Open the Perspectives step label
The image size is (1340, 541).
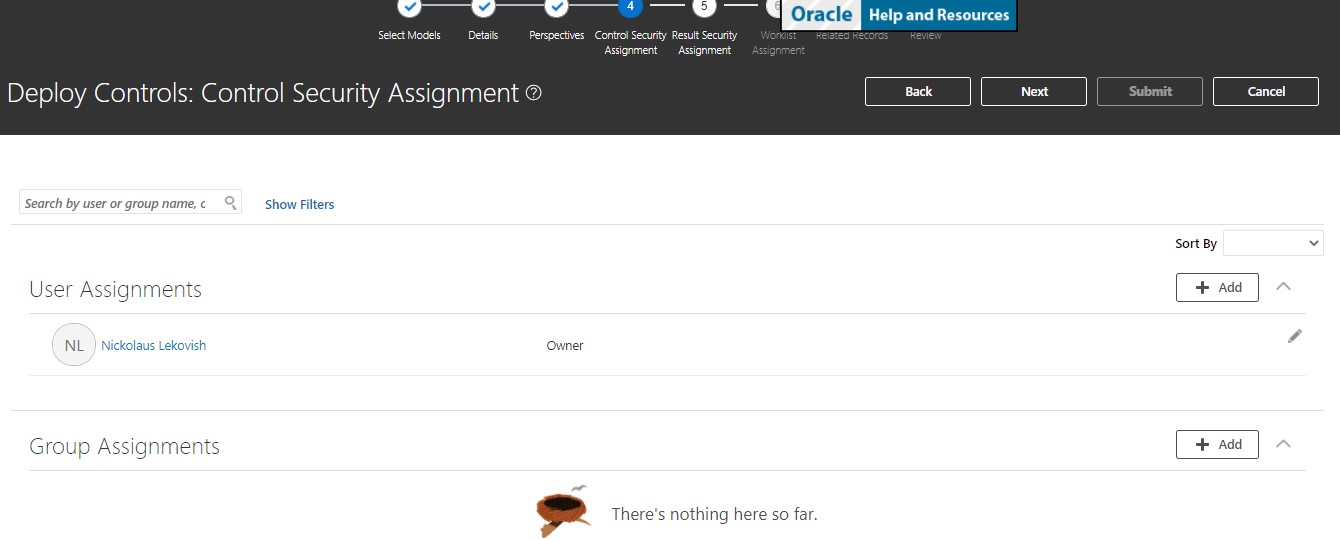(x=557, y=35)
